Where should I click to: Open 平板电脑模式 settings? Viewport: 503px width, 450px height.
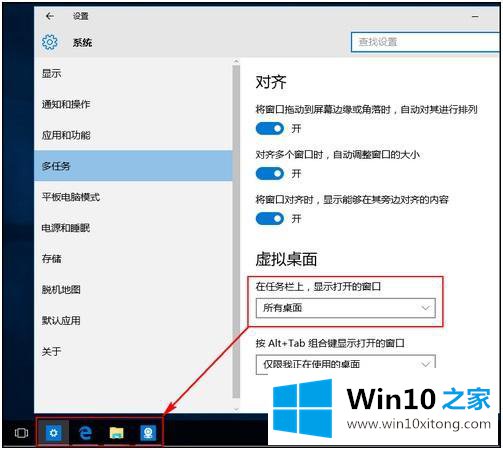133,197
